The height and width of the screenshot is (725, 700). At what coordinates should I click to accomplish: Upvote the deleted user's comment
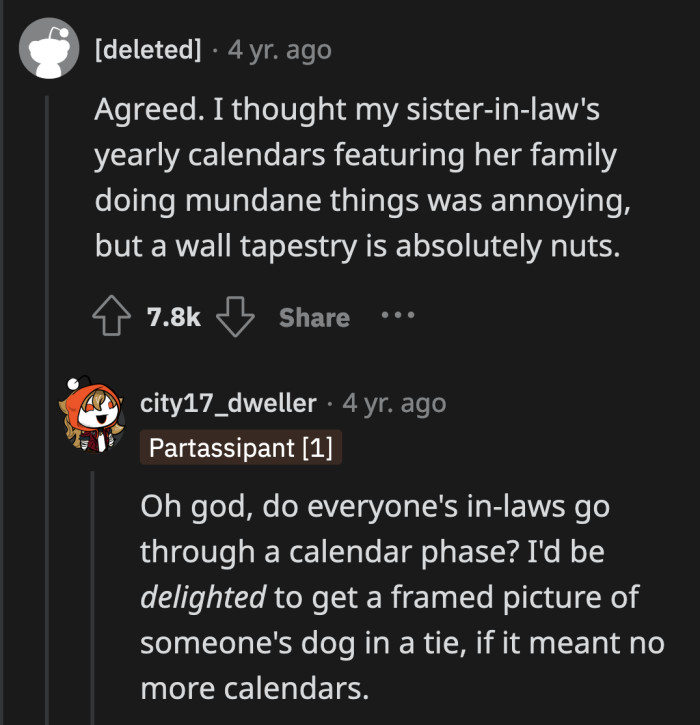pyautogui.click(x=113, y=317)
